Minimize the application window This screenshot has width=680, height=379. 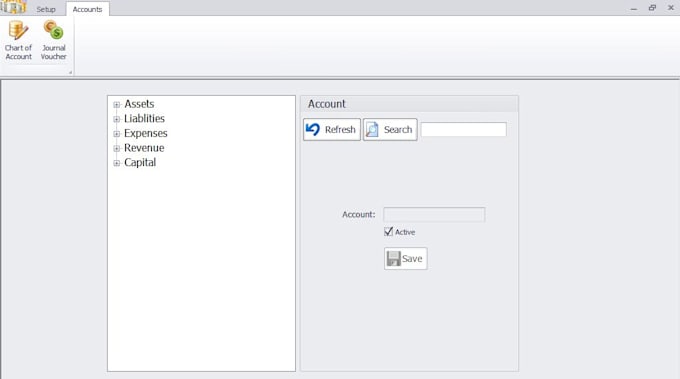pos(634,8)
